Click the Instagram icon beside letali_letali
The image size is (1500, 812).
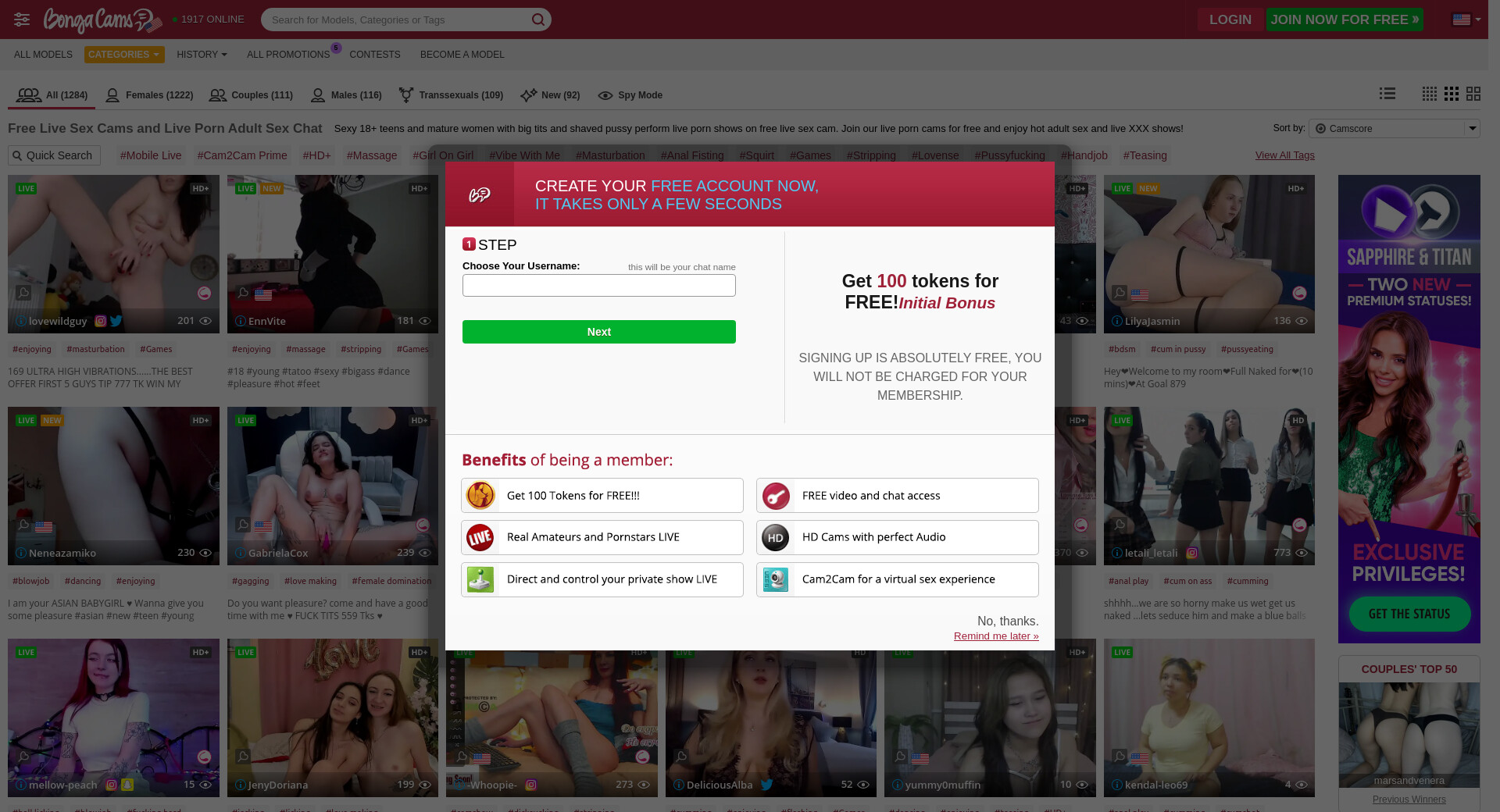pos(1192,553)
